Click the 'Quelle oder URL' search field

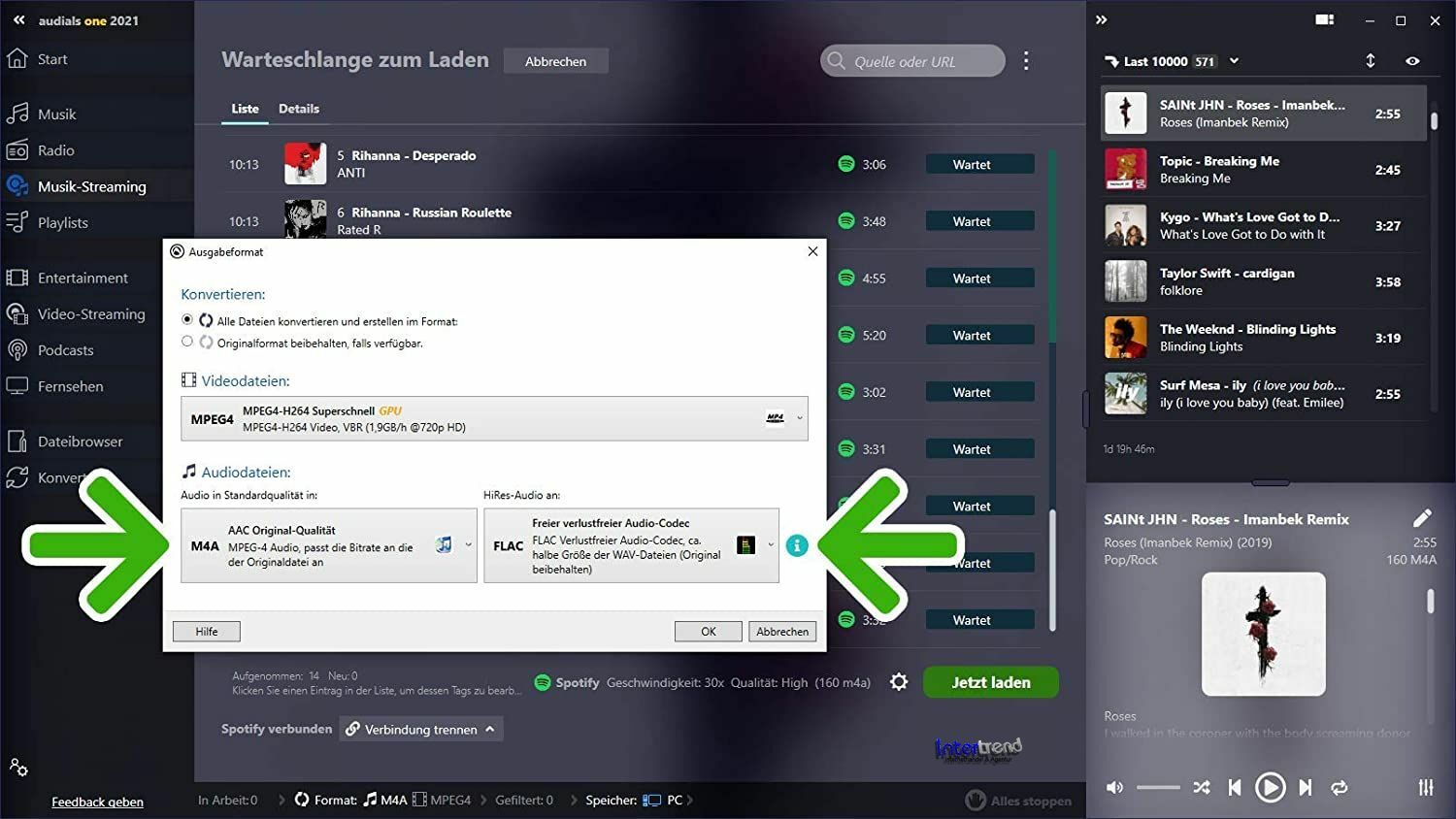click(912, 61)
